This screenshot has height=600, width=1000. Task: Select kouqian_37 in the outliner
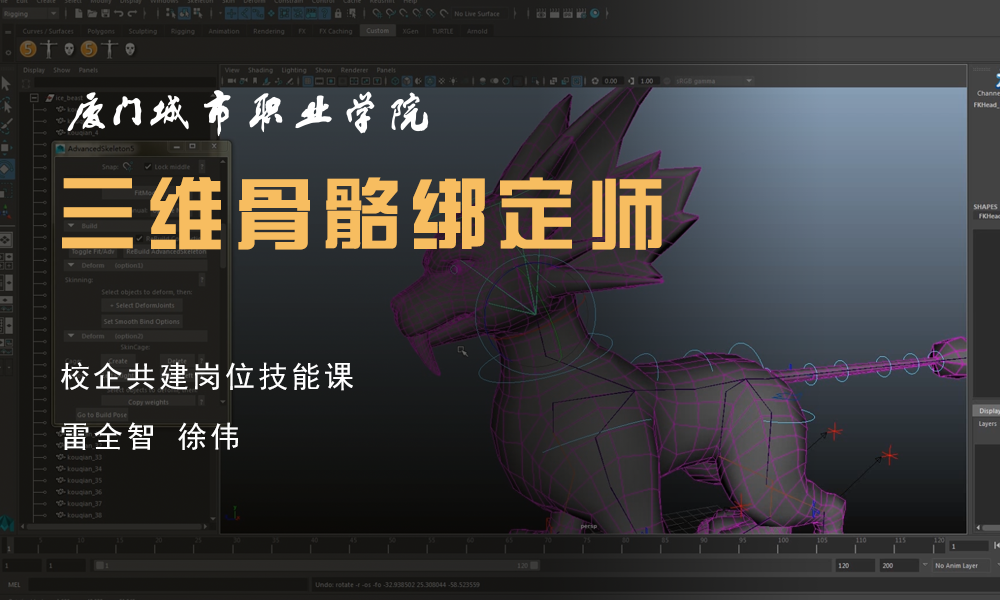click(84, 503)
